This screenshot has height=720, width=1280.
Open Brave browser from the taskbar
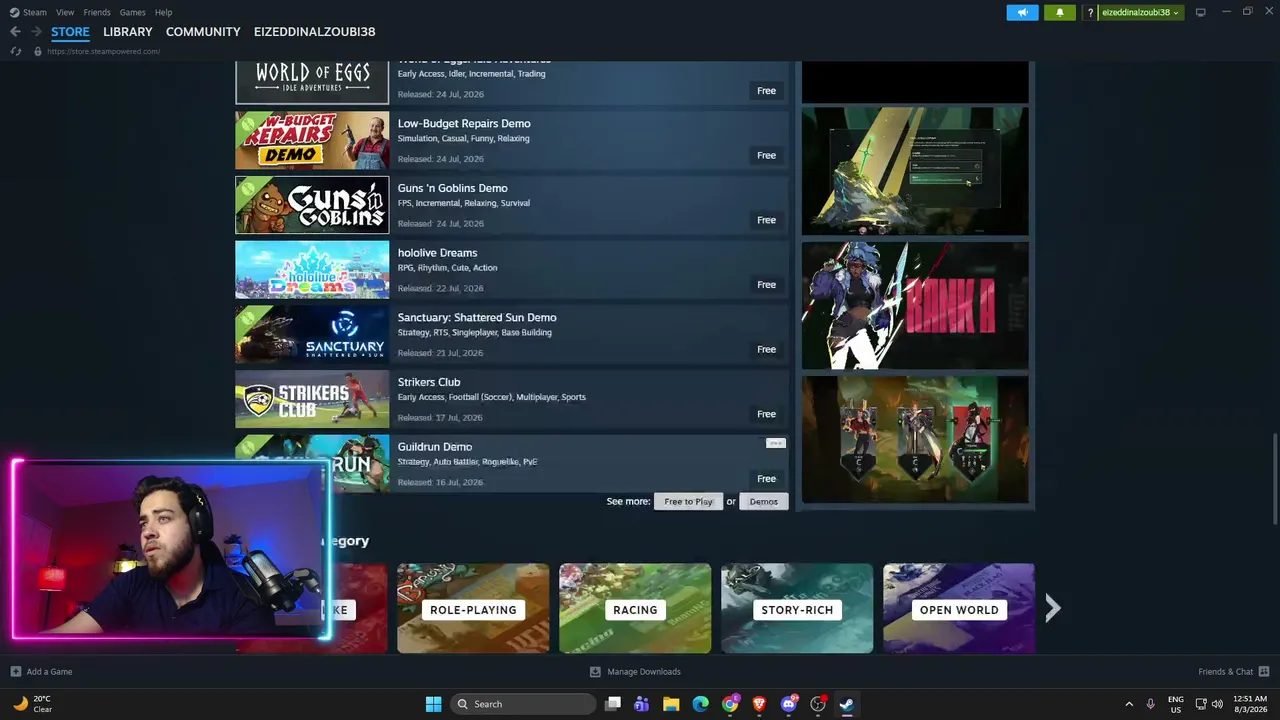[759, 704]
